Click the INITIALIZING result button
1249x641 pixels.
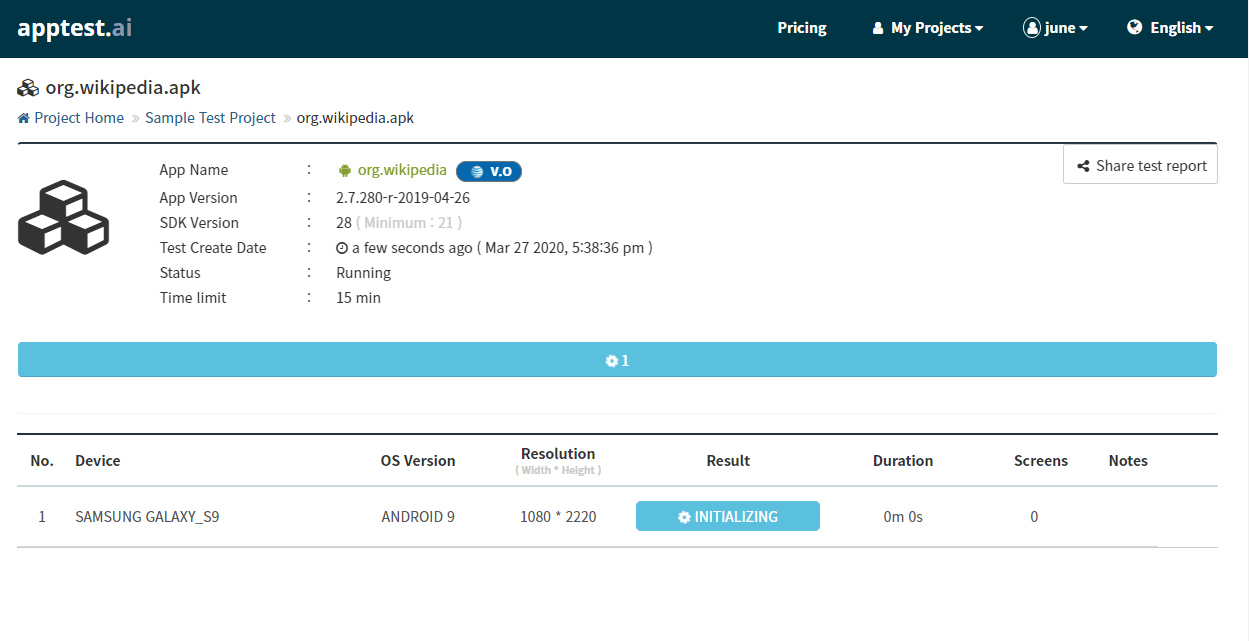click(728, 516)
